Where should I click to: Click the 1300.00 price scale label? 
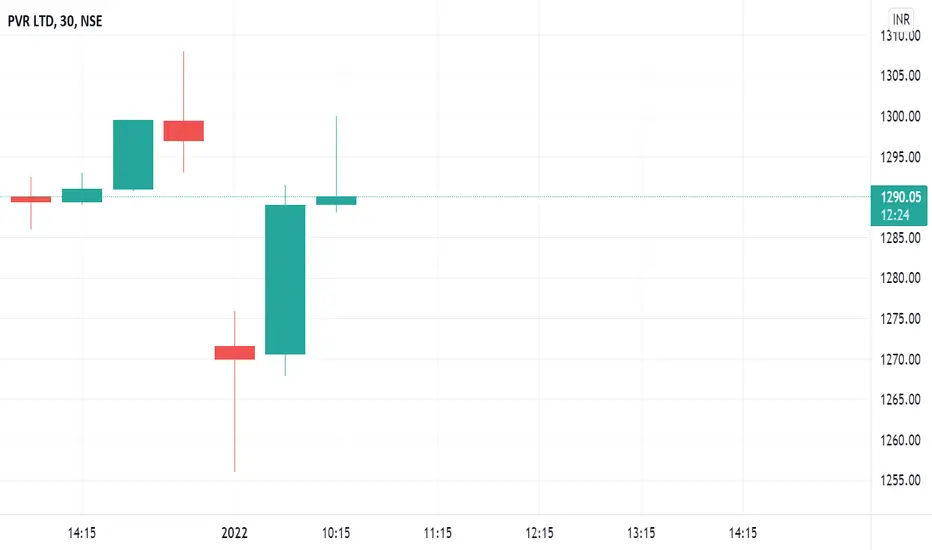tap(900, 117)
